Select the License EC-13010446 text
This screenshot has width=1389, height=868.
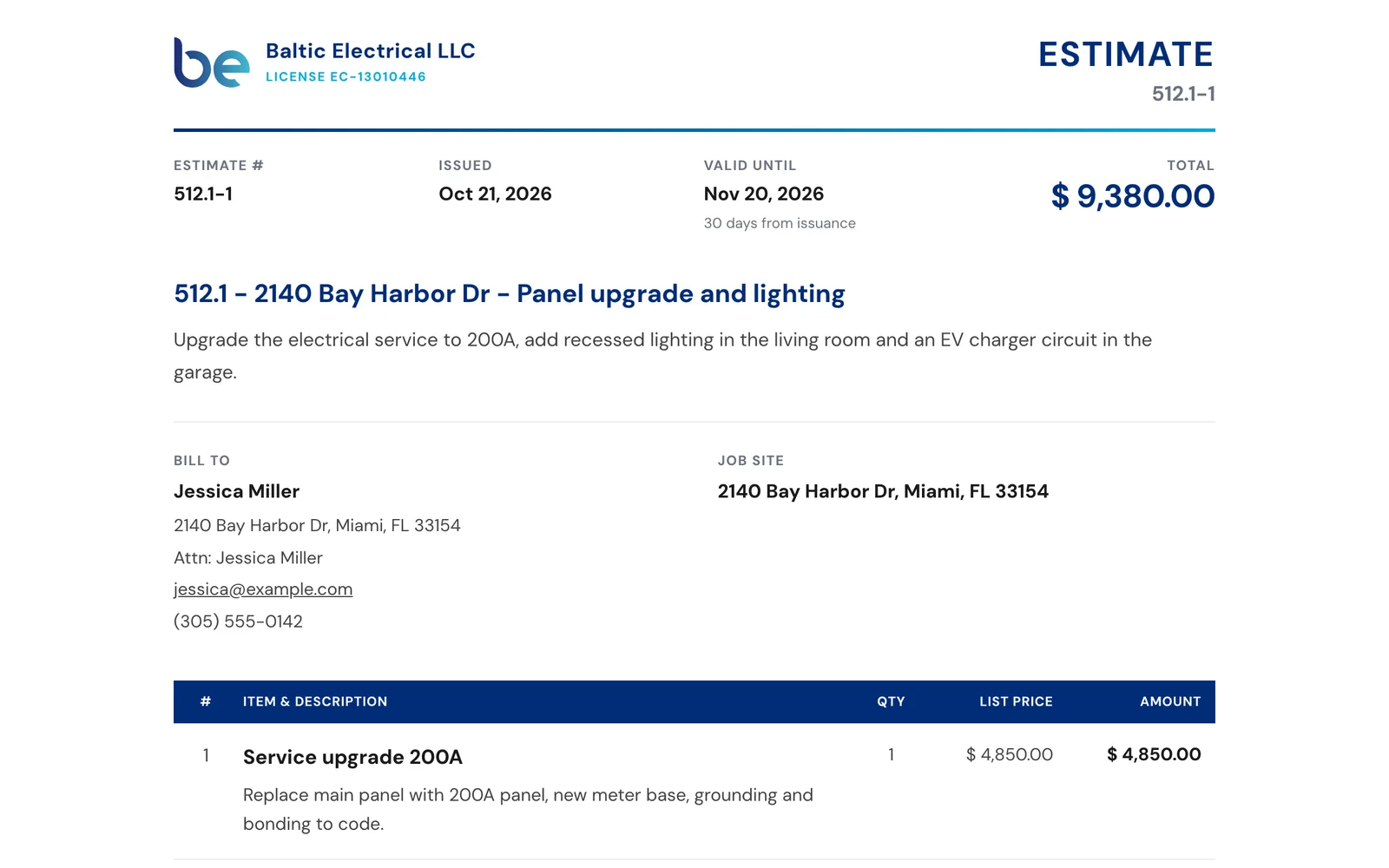pos(346,76)
